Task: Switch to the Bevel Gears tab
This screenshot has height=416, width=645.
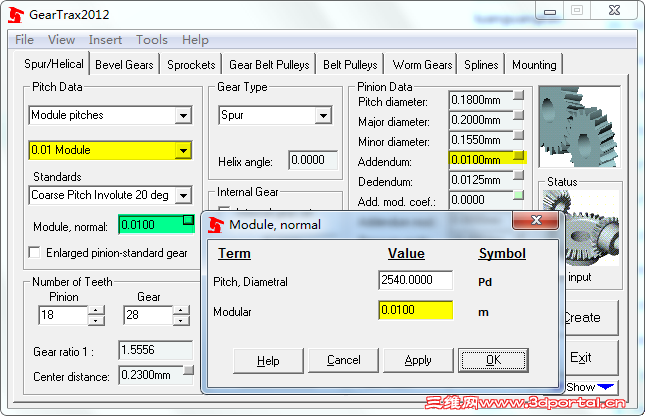Action: tap(124, 65)
